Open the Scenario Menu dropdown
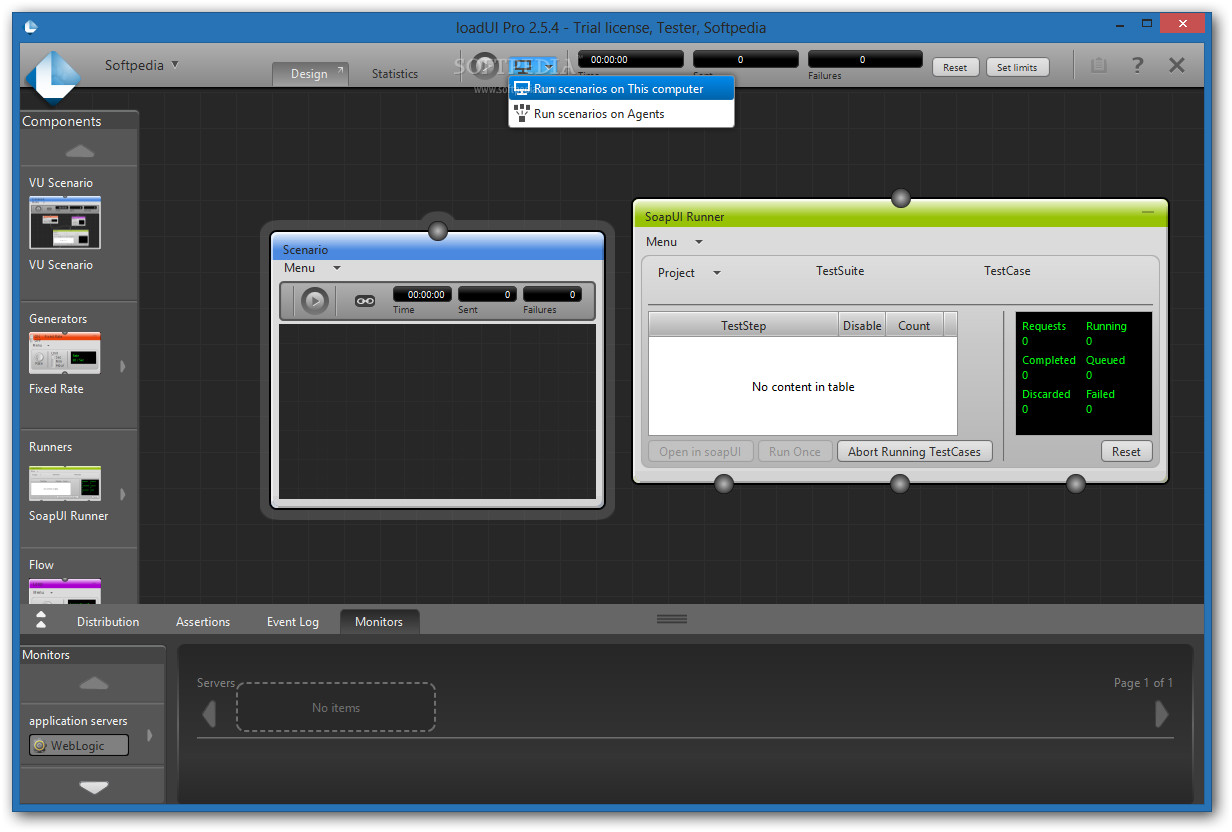Viewport: 1232px width, 832px height. point(312,268)
